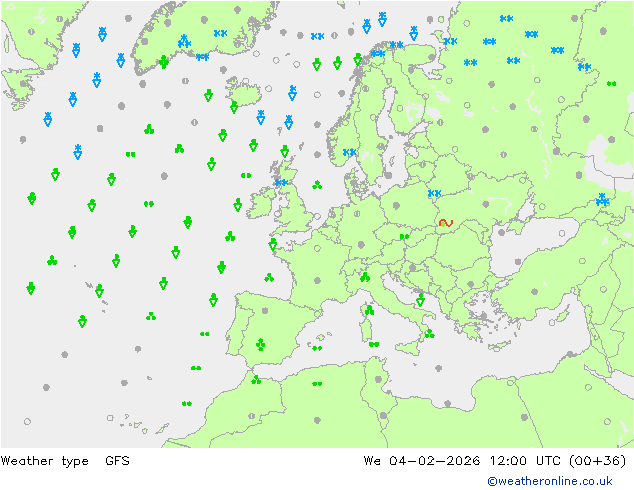The image size is (634, 490).
Task: Click the 'We 04-02-2026' date text
Action: click(422, 460)
